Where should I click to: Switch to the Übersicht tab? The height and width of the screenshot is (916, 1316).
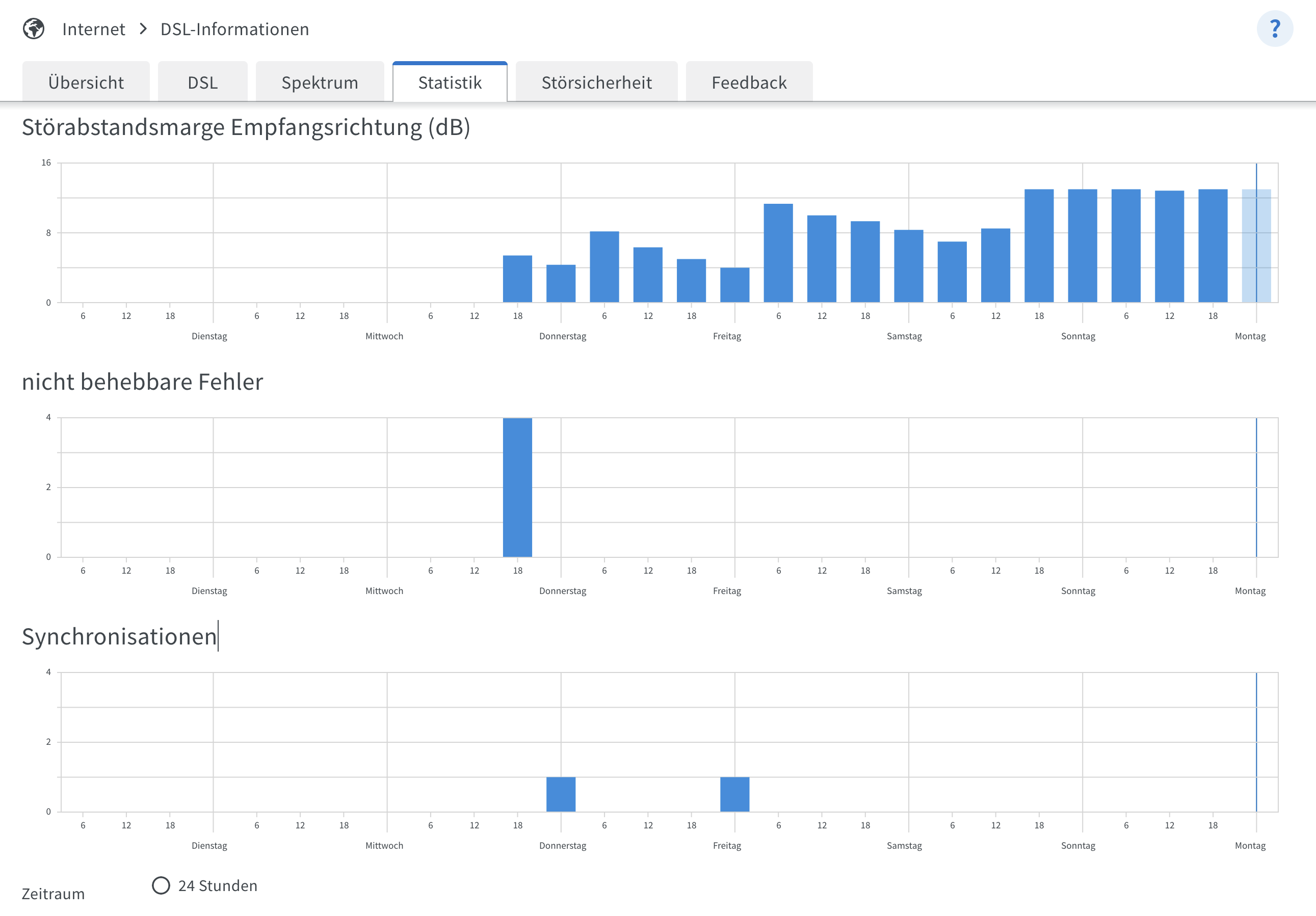pos(86,83)
